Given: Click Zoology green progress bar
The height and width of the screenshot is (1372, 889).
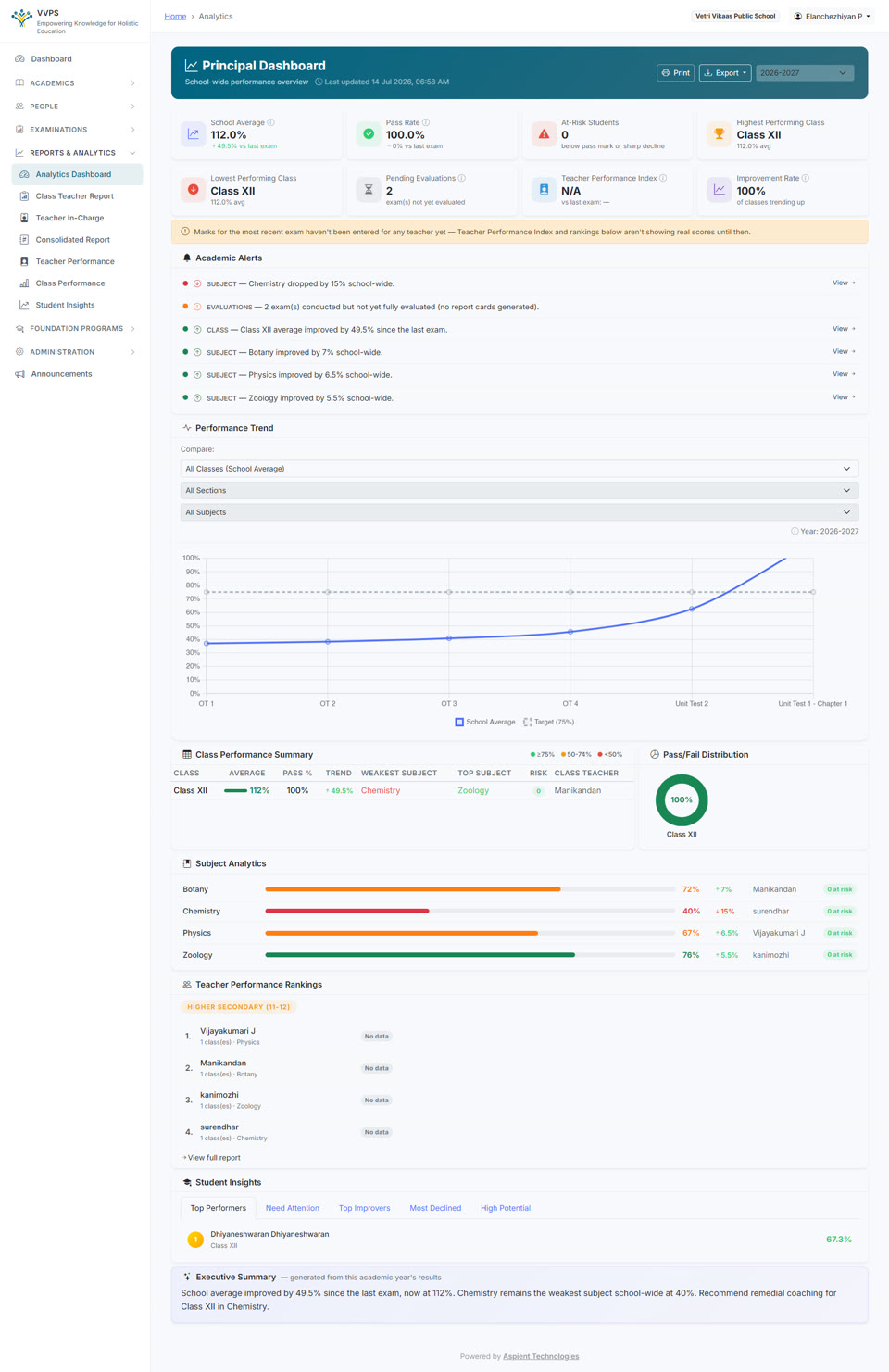Looking at the screenshot, I should (419, 955).
